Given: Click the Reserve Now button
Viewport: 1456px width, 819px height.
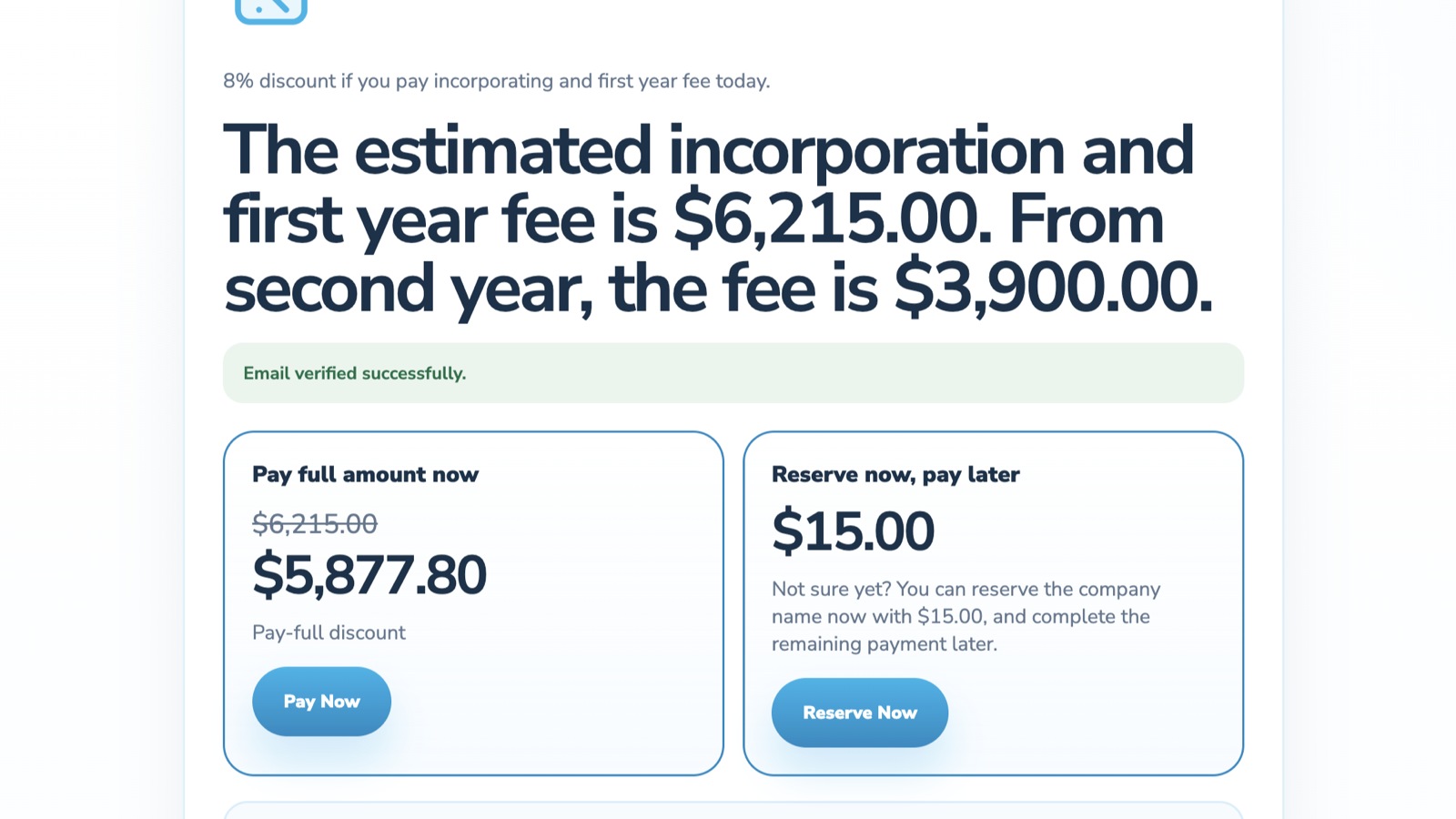Looking at the screenshot, I should tap(859, 713).
